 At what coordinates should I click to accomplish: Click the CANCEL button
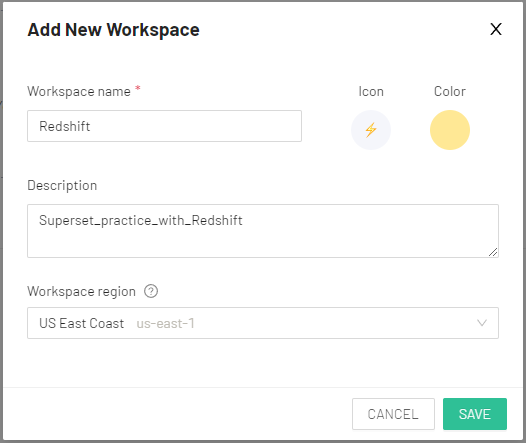tap(393, 414)
